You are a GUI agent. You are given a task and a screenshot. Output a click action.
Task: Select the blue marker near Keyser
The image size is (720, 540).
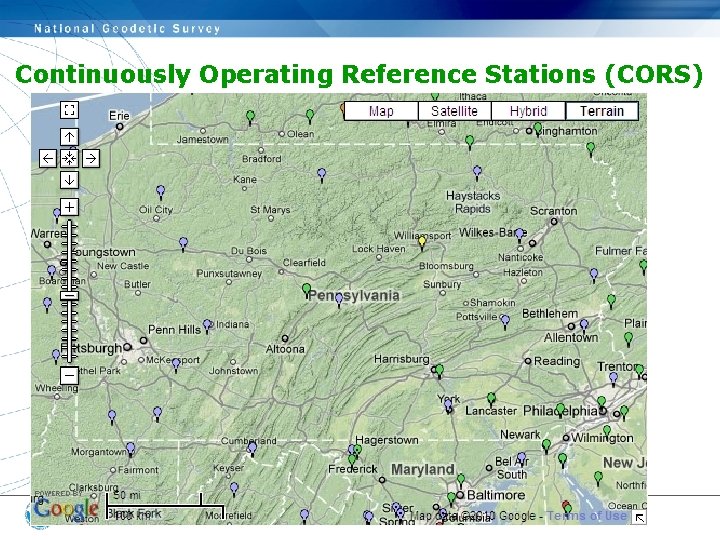[x=234, y=489]
